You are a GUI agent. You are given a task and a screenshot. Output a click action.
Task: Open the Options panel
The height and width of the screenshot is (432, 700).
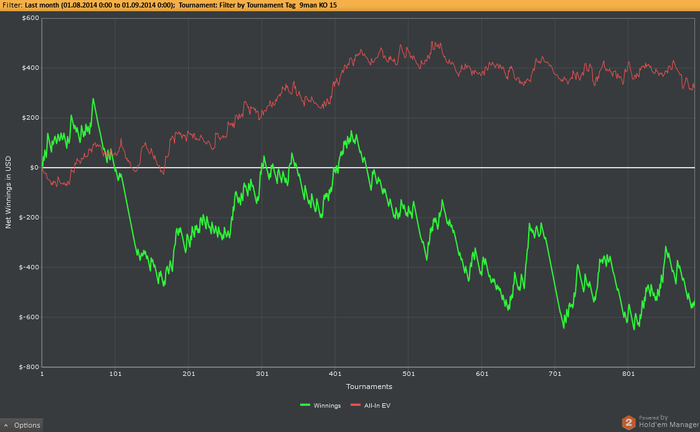pyautogui.click(x=22, y=425)
